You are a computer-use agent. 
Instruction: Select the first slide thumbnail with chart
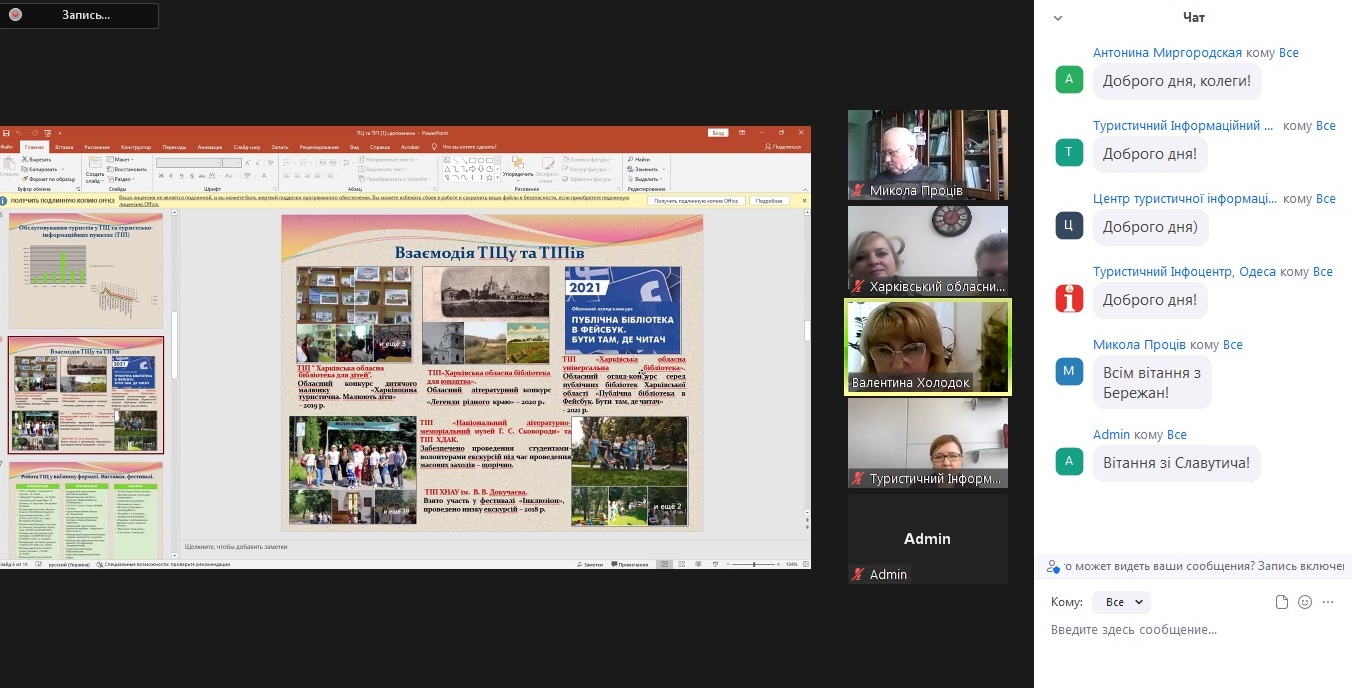coord(85,271)
